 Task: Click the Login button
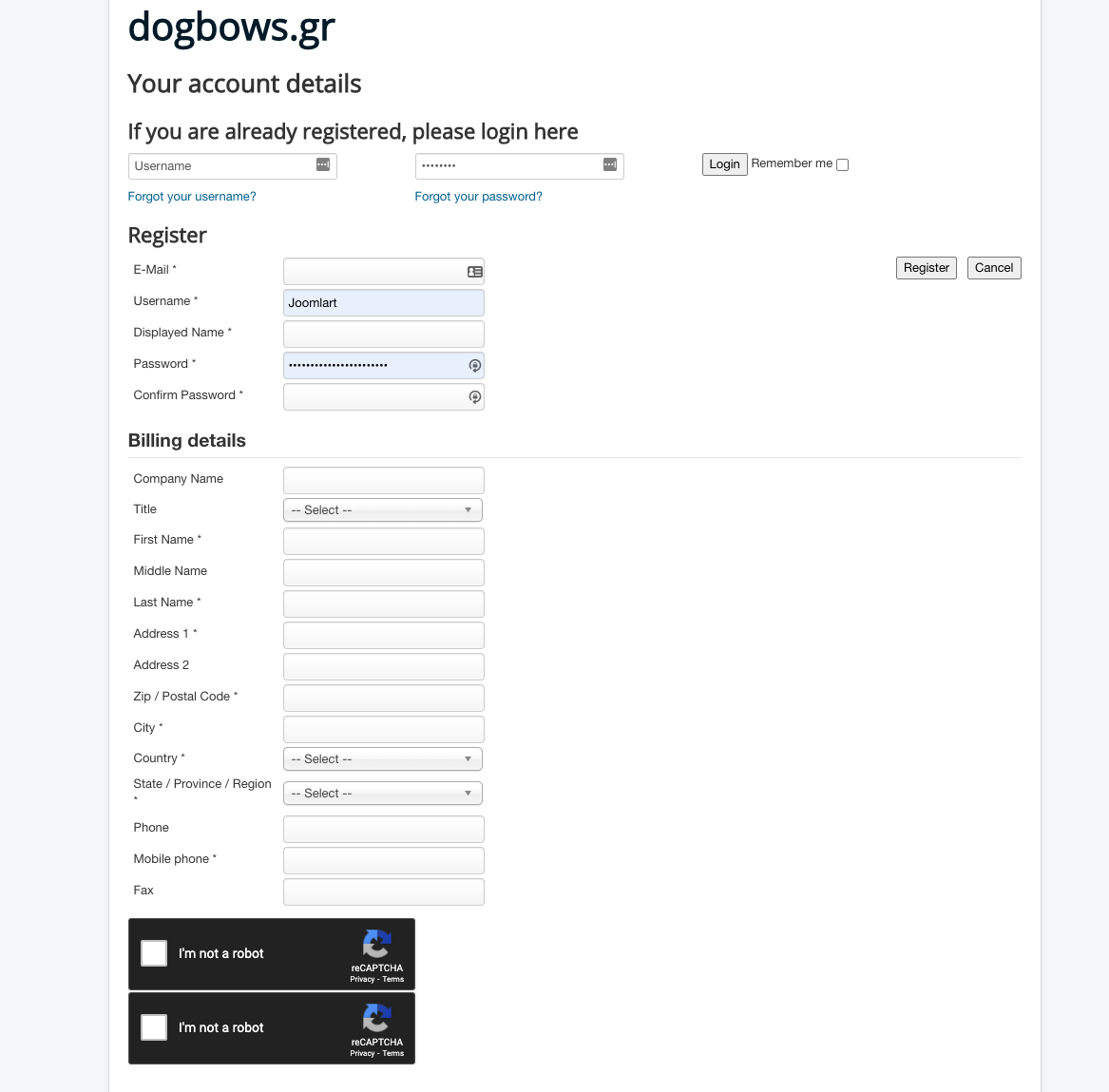click(x=724, y=164)
